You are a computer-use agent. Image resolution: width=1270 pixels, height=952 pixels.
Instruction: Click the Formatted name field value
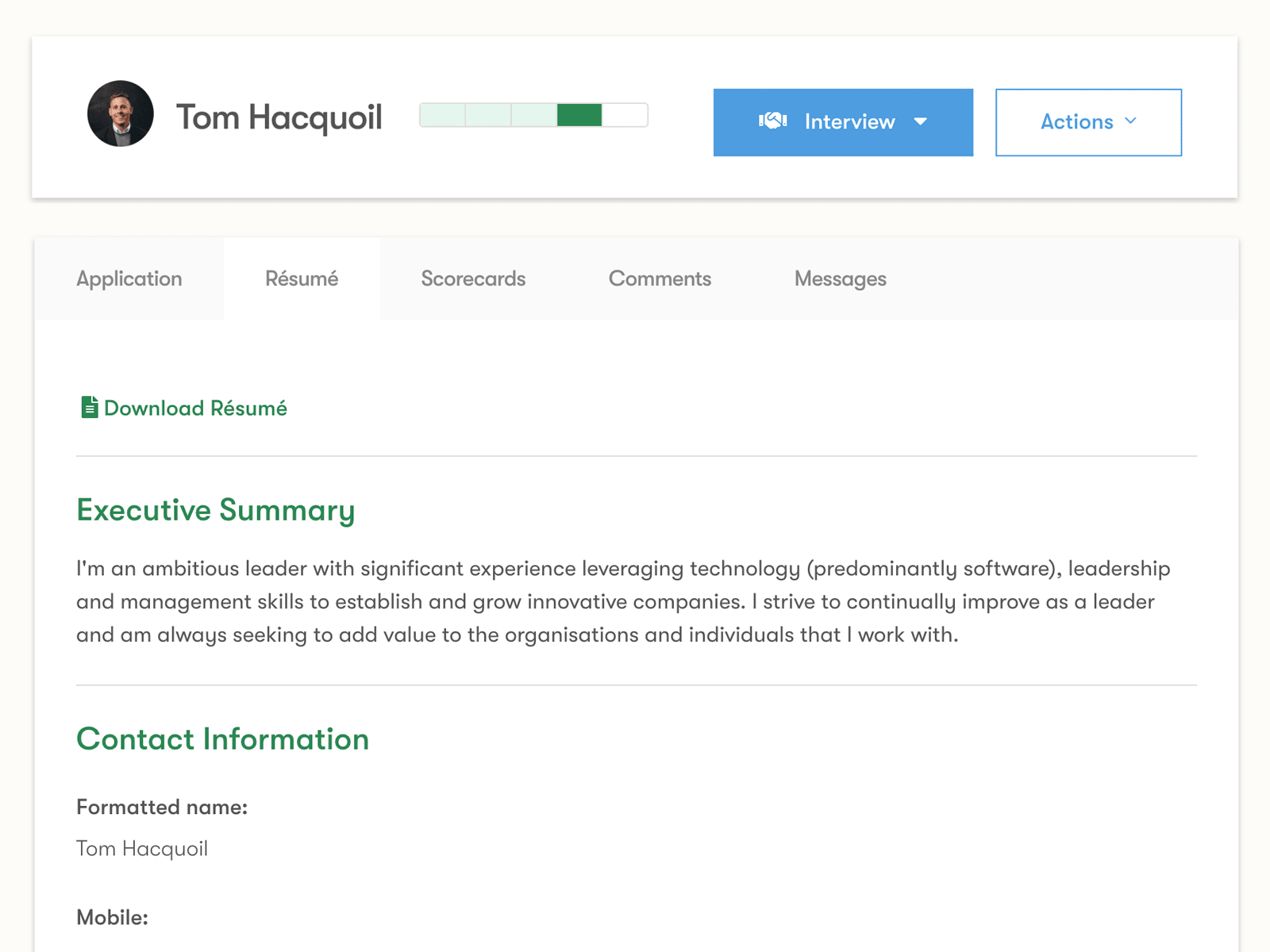141,848
